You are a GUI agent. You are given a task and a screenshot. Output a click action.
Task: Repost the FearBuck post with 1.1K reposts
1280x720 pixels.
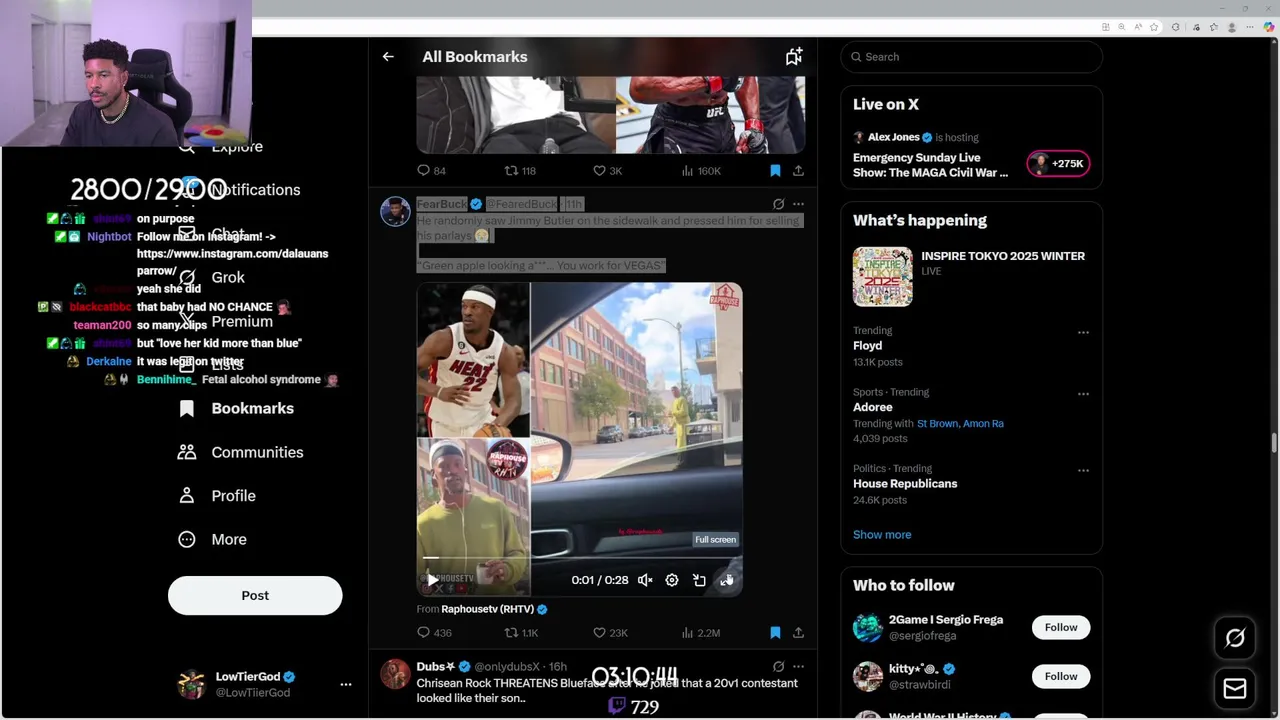click(521, 633)
